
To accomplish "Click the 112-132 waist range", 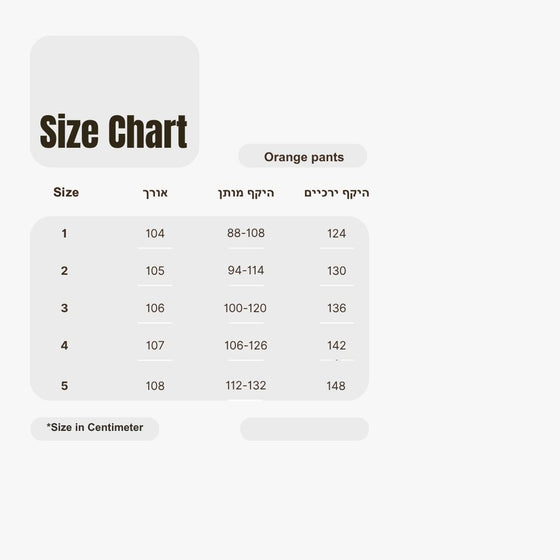I will [x=246, y=385].
